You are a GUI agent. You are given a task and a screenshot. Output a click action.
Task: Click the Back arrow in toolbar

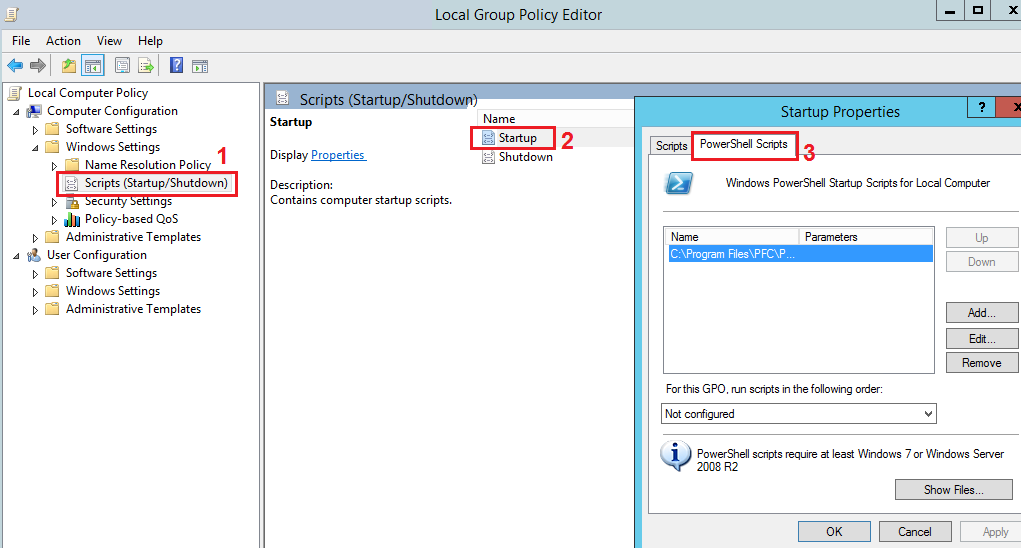14,66
